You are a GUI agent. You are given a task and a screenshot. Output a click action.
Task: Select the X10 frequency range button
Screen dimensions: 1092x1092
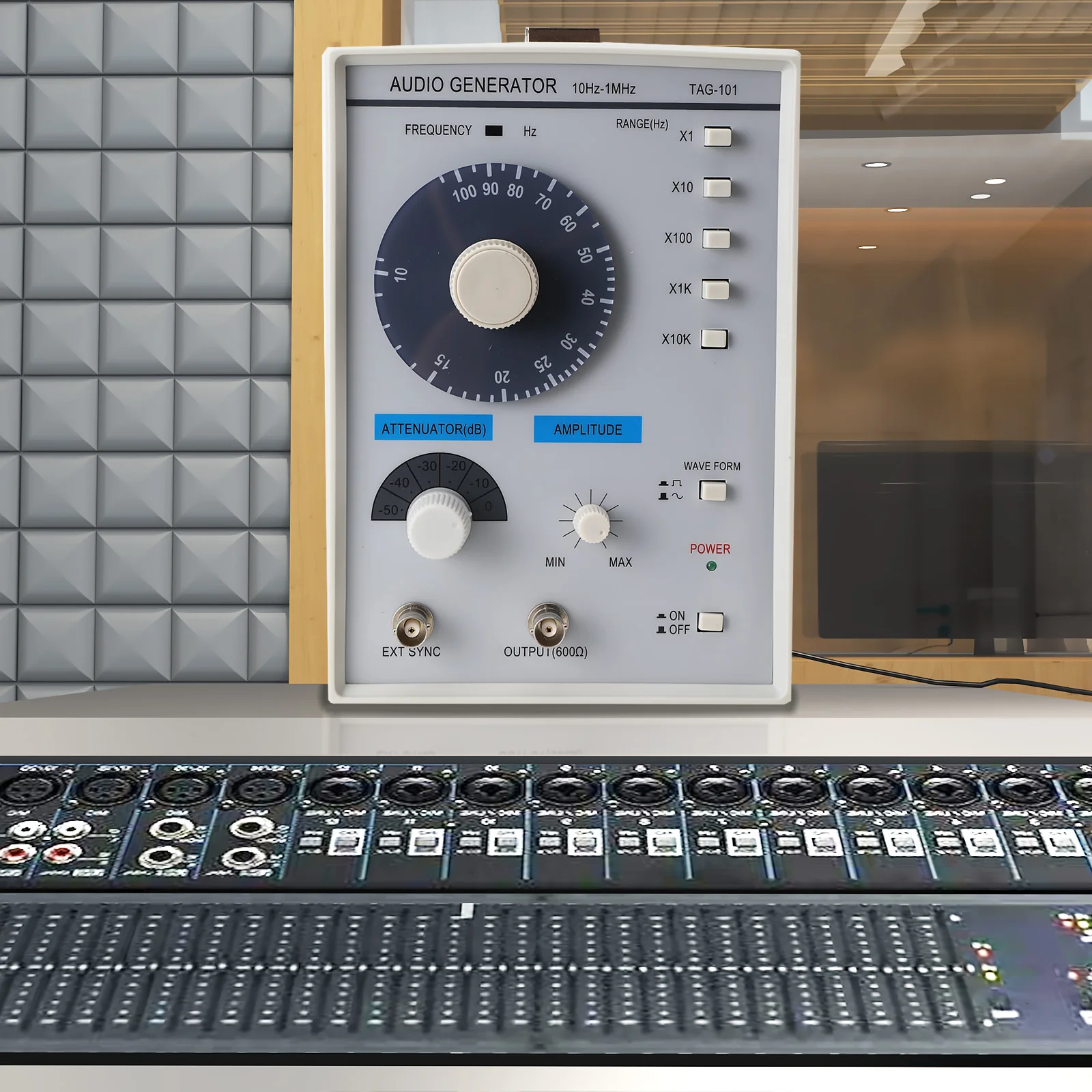717,187
